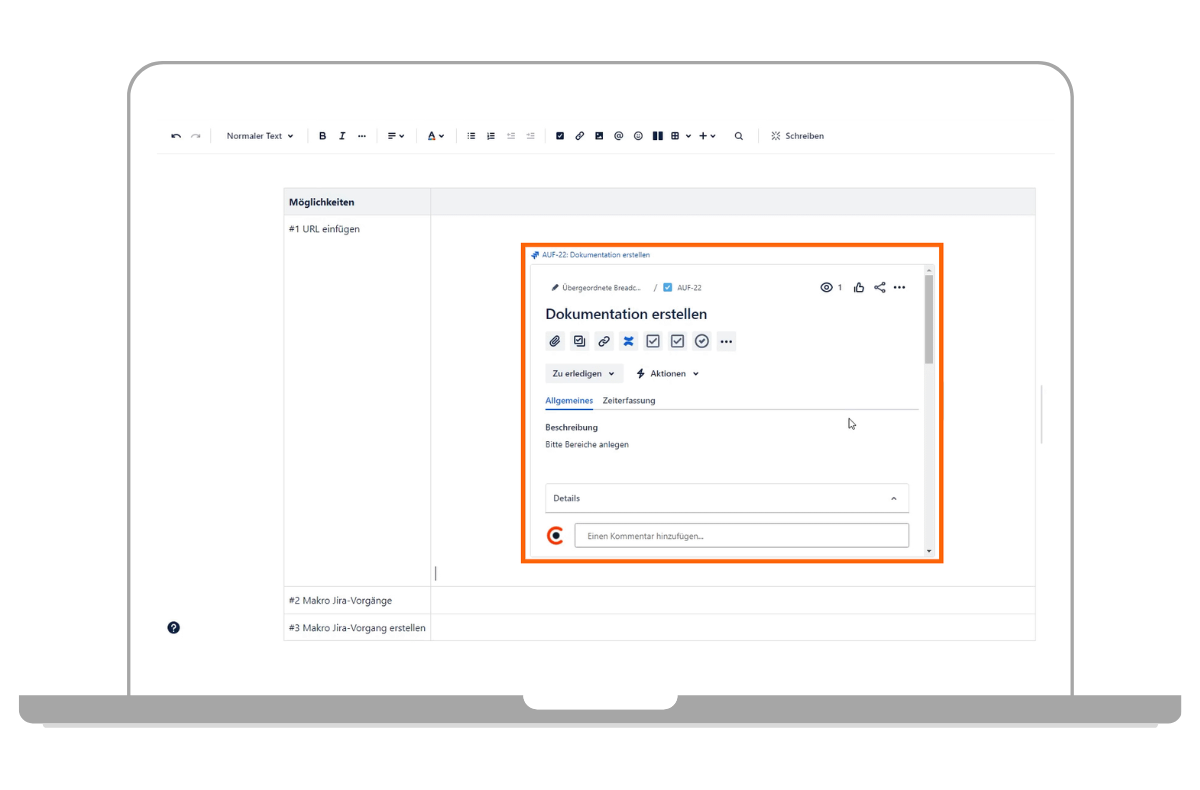Expand the Aktionen dropdown menu
This screenshot has width=1200, height=790.
[668, 374]
